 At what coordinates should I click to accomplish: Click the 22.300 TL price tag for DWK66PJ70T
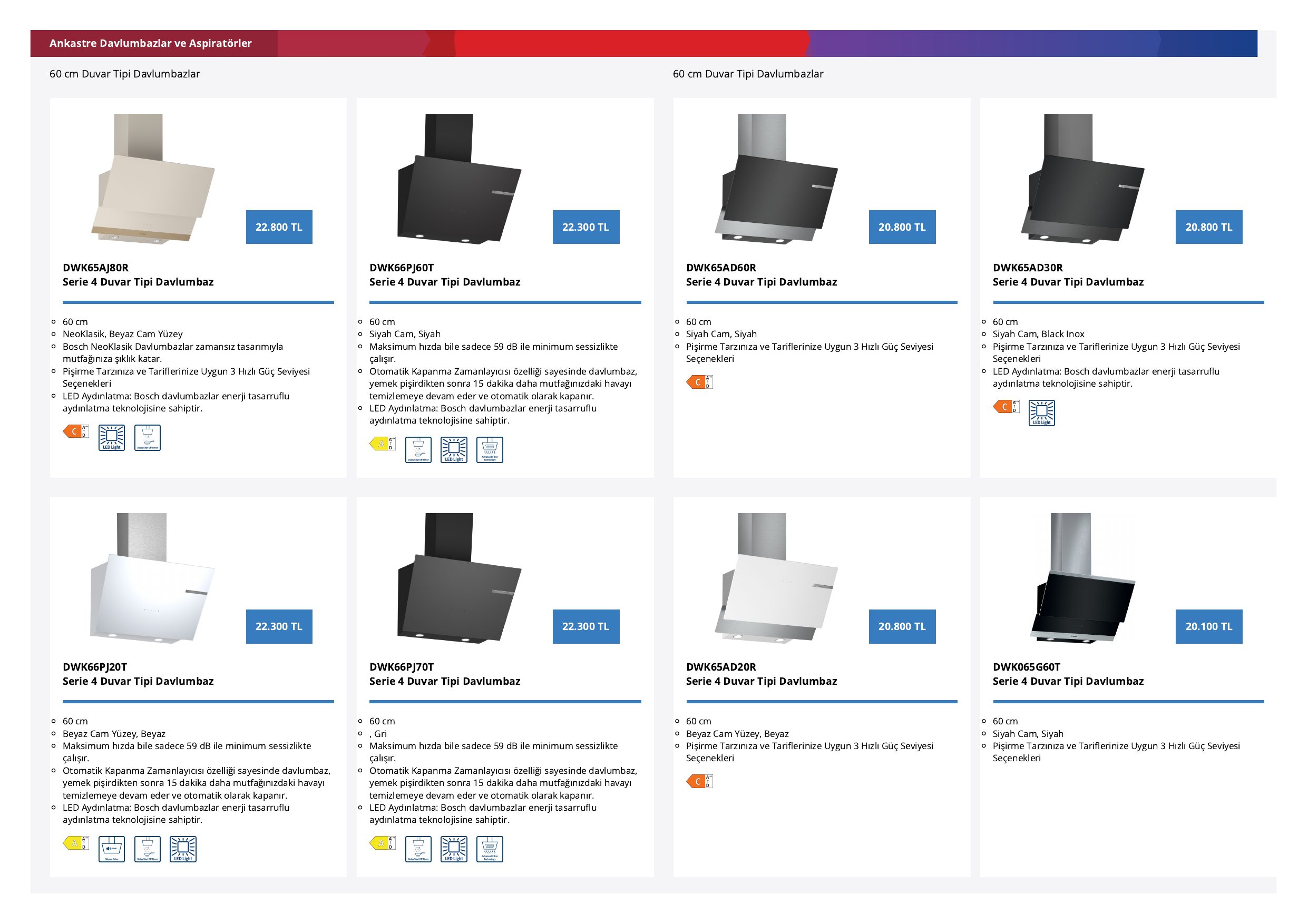pyautogui.click(x=585, y=627)
